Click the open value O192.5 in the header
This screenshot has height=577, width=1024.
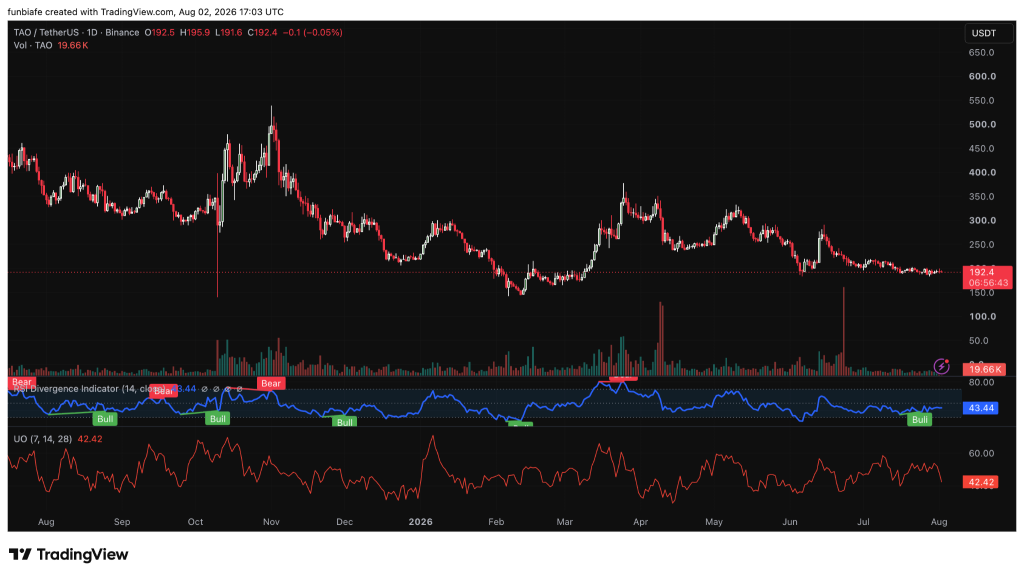pyautogui.click(x=160, y=33)
